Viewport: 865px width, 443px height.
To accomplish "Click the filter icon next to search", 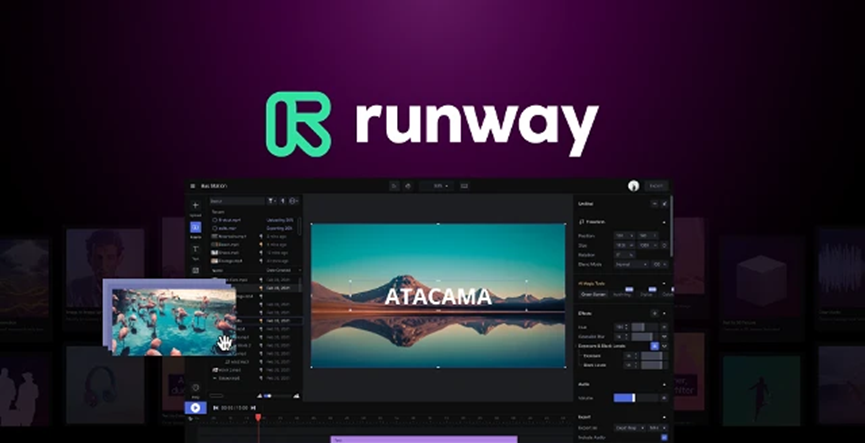I will click(x=272, y=201).
